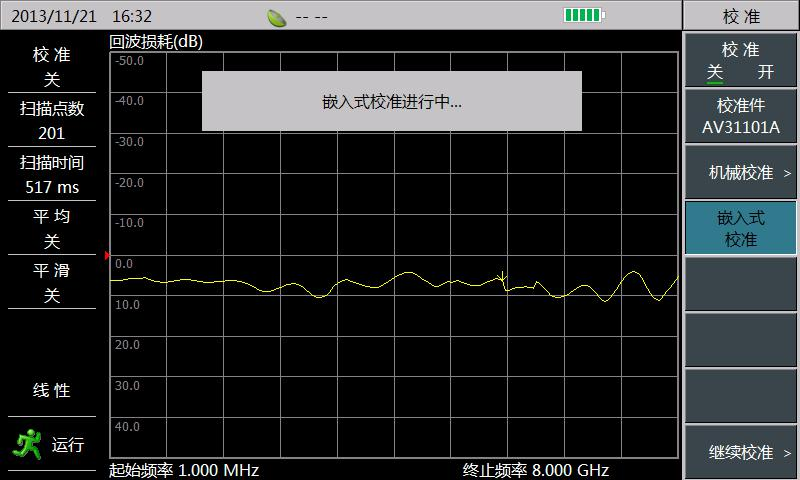Screen dimensions: 800x480
Task: Toggle 校准 to 关 (off)
Action: [715, 72]
